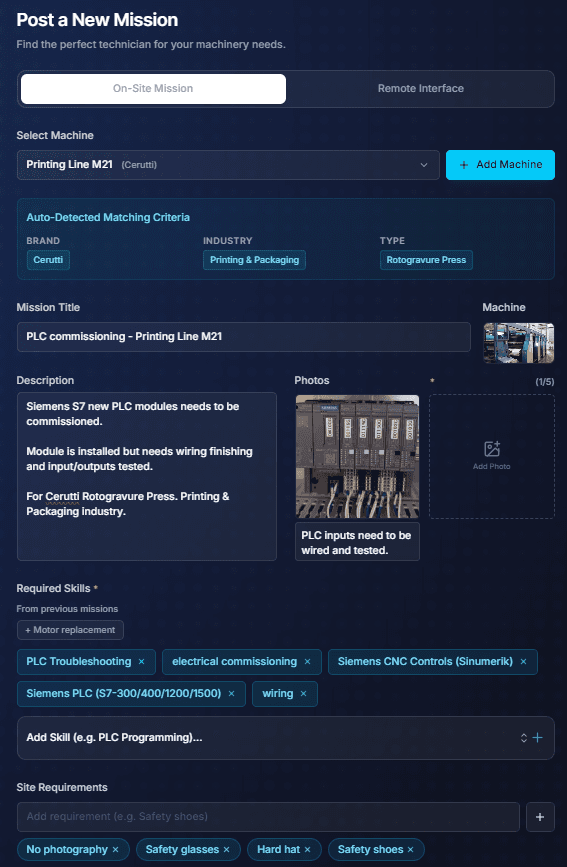Click the Cerutti brand tag
567x867 pixels.
coord(48,260)
